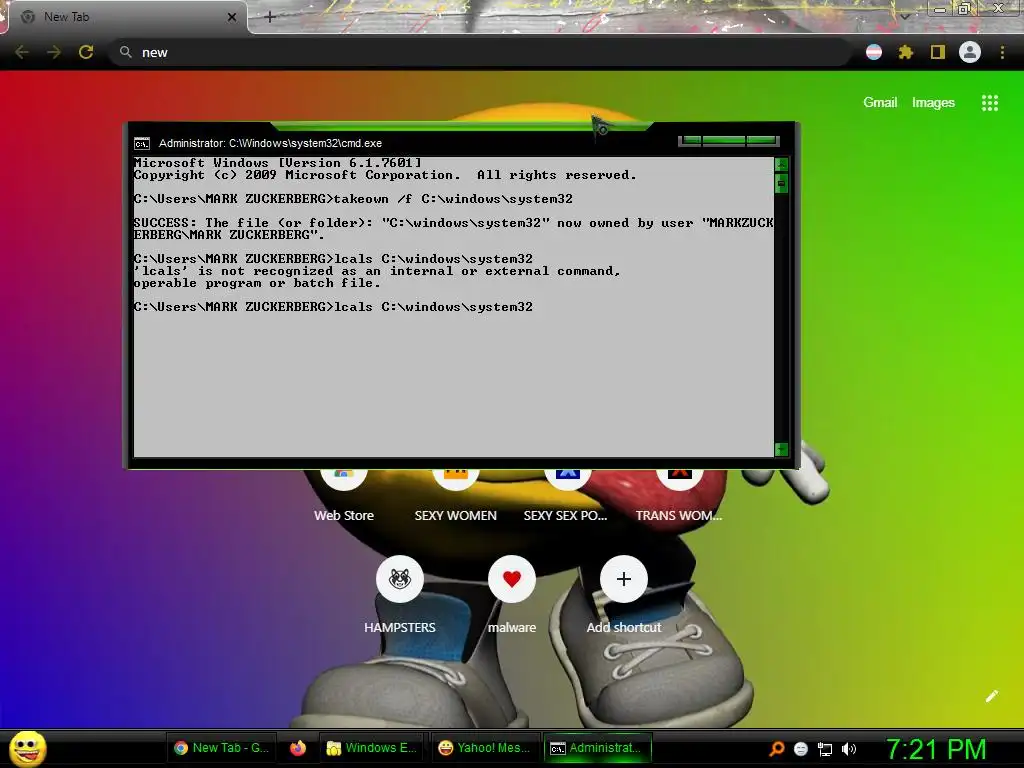The image size is (1024, 768).
Task: Click the TRANS WOM... shortcut label
Action: coord(679,515)
